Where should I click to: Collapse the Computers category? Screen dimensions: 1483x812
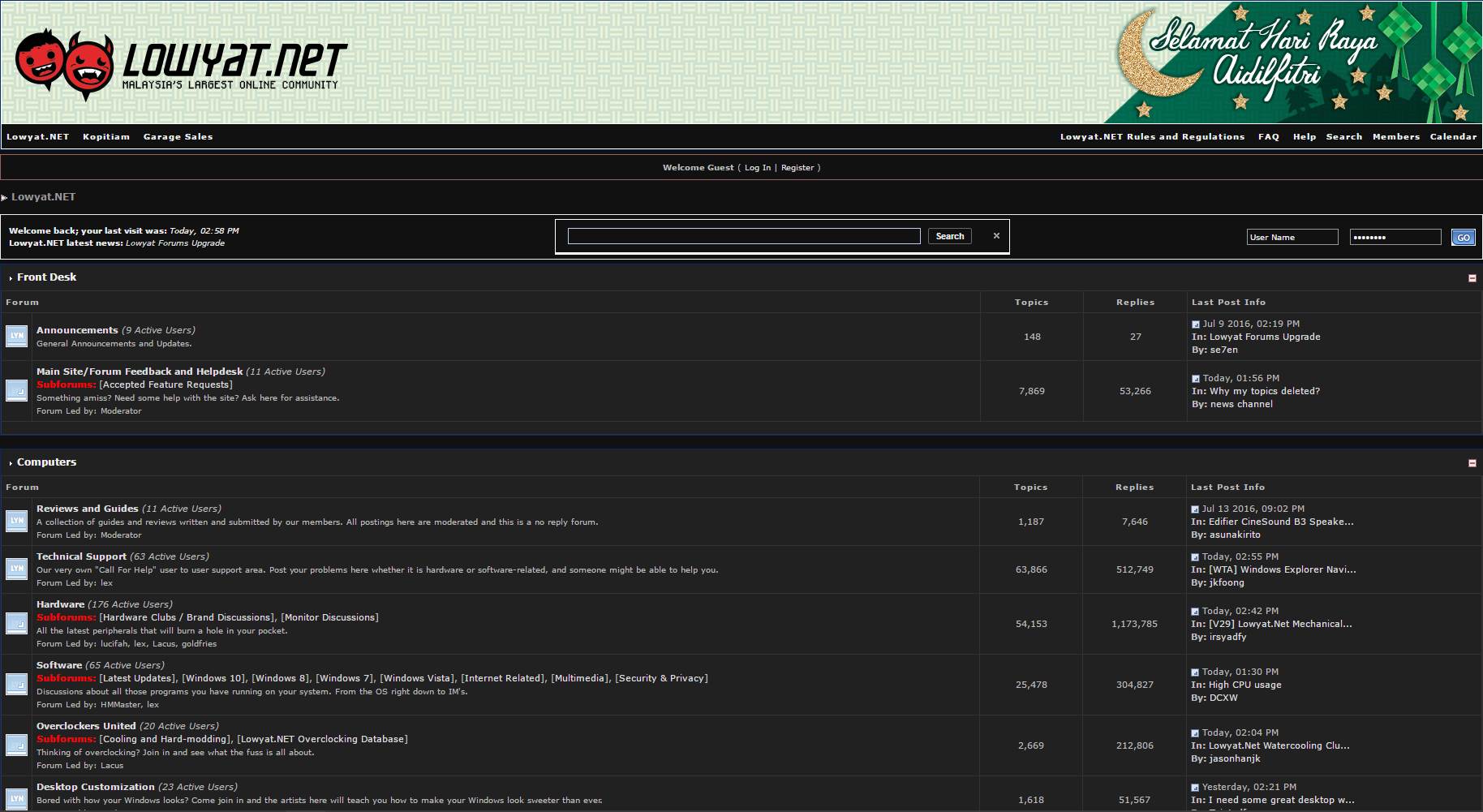1472,463
